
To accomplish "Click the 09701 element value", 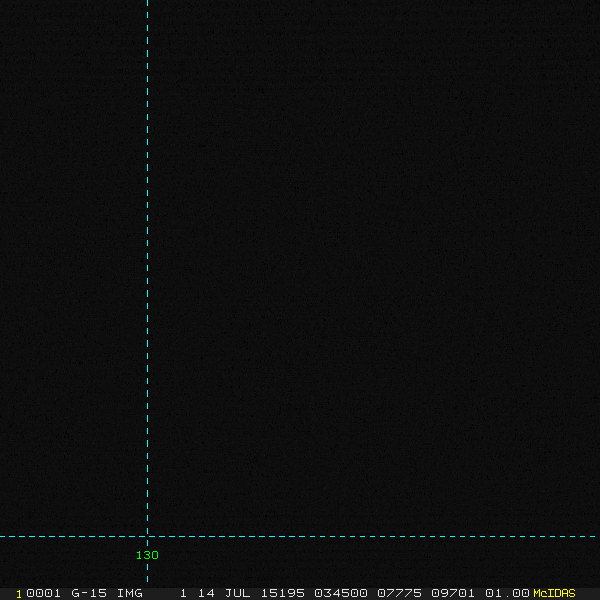I will pyautogui.click(x=453, y=593).
